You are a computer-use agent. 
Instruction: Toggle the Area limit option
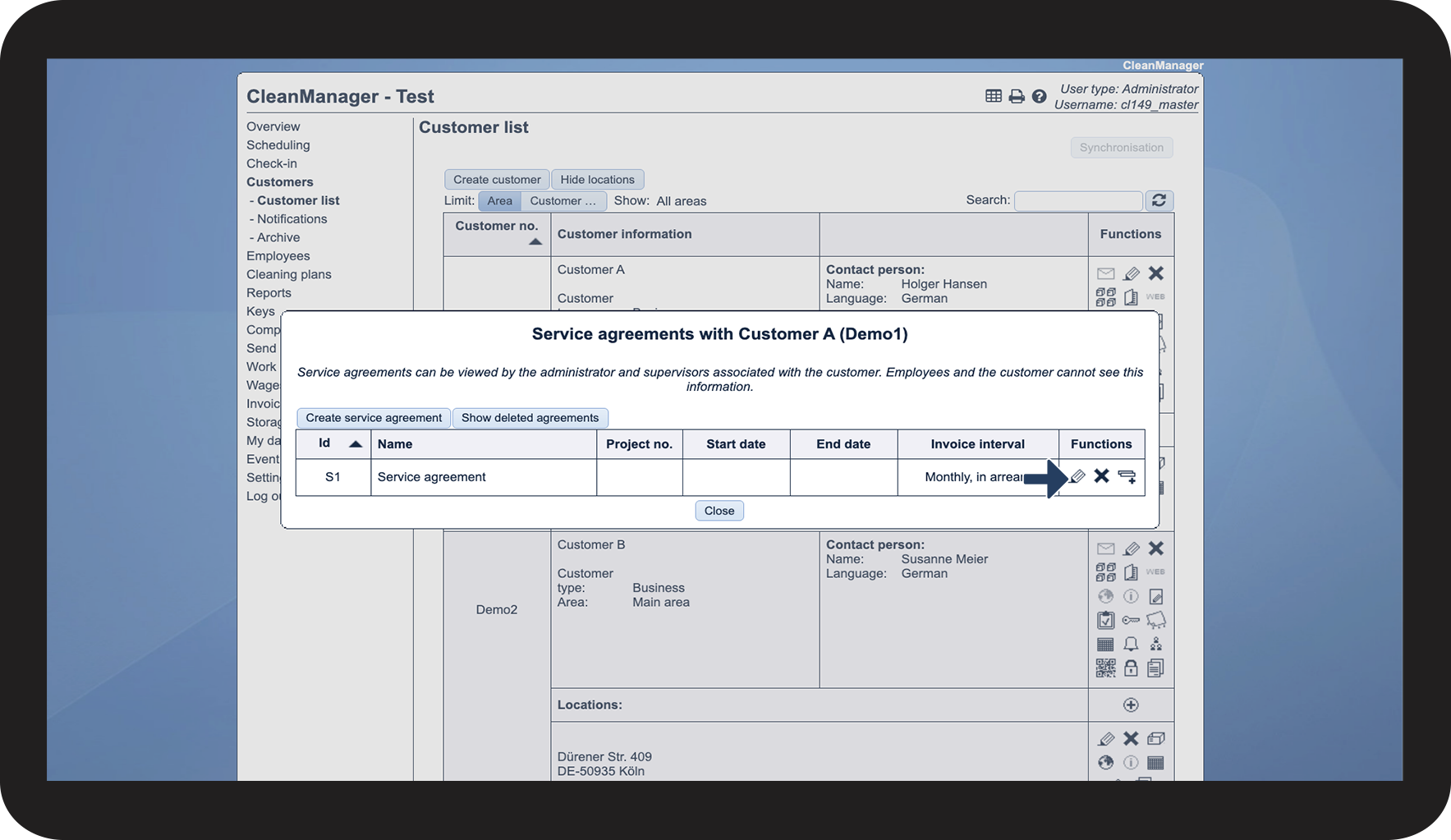(x=499, y=201)
